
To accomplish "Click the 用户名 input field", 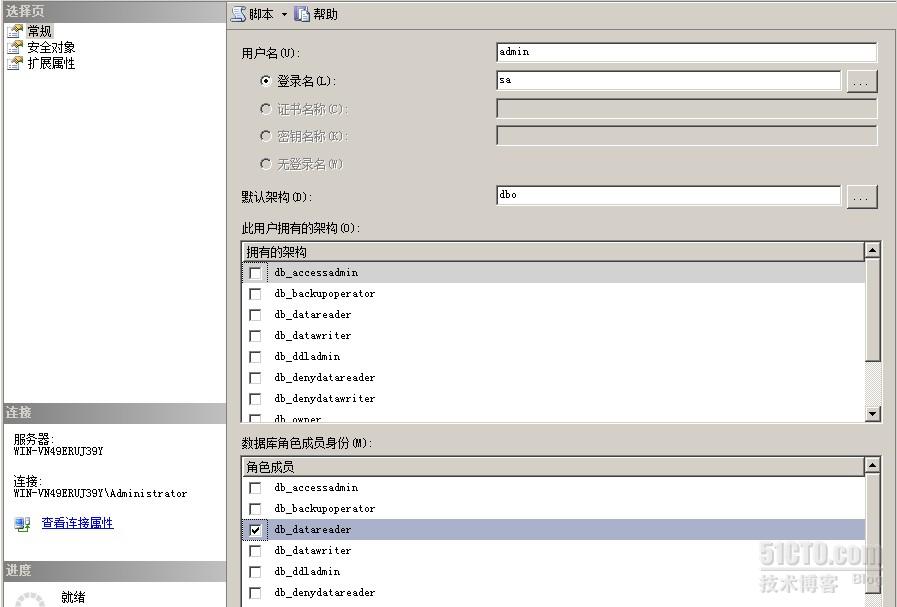I will point(686,52).
